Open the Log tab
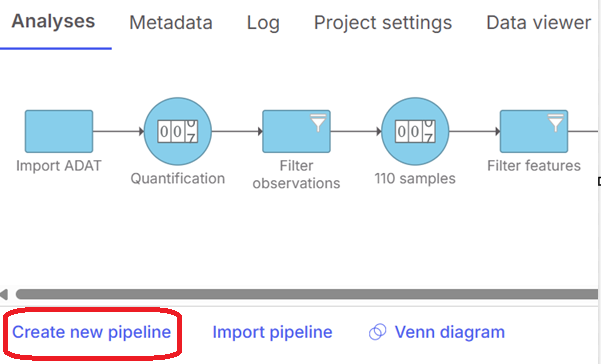 tap(263, 23)
